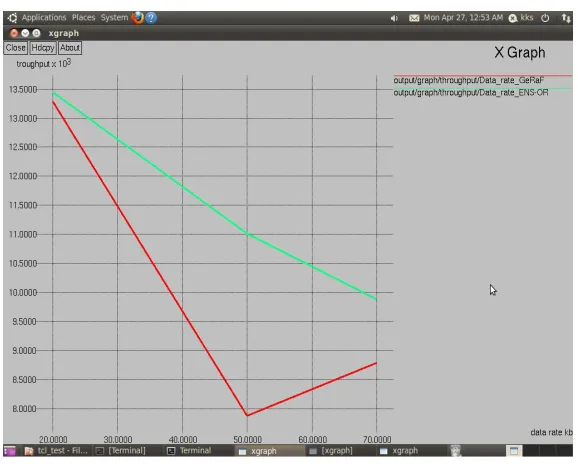Click y-axis label 8.0000
The height and width of the screenshot is (464, 578).
(24, 409)
